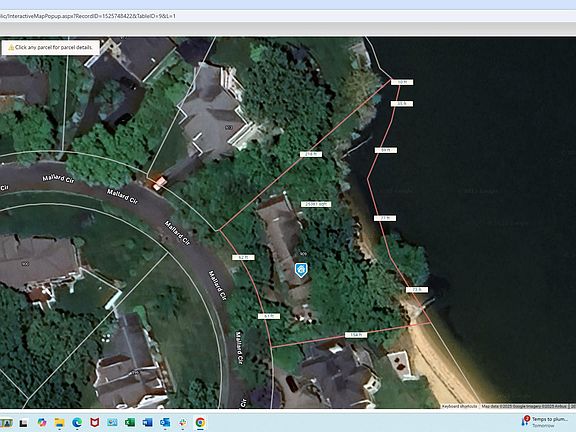The height and width of the screenshot is (432, 576).
Task: Open Microsoft Word from the taskbar
Action: click(x=147, y=422)
